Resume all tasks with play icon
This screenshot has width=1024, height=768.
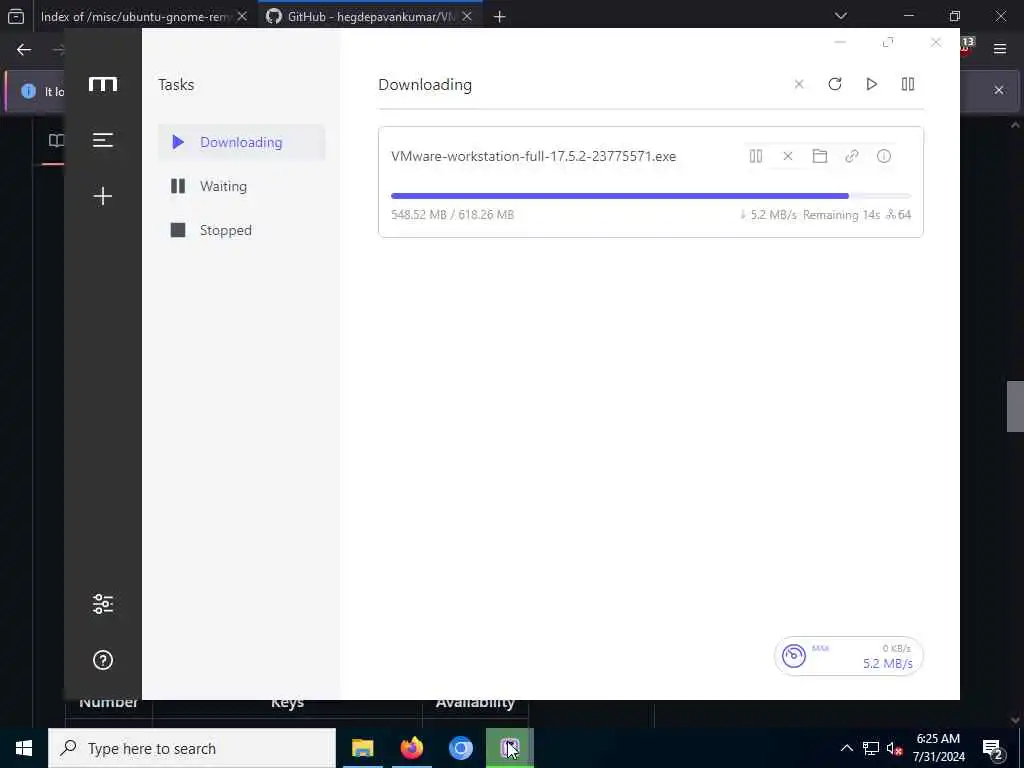[871, 84]
